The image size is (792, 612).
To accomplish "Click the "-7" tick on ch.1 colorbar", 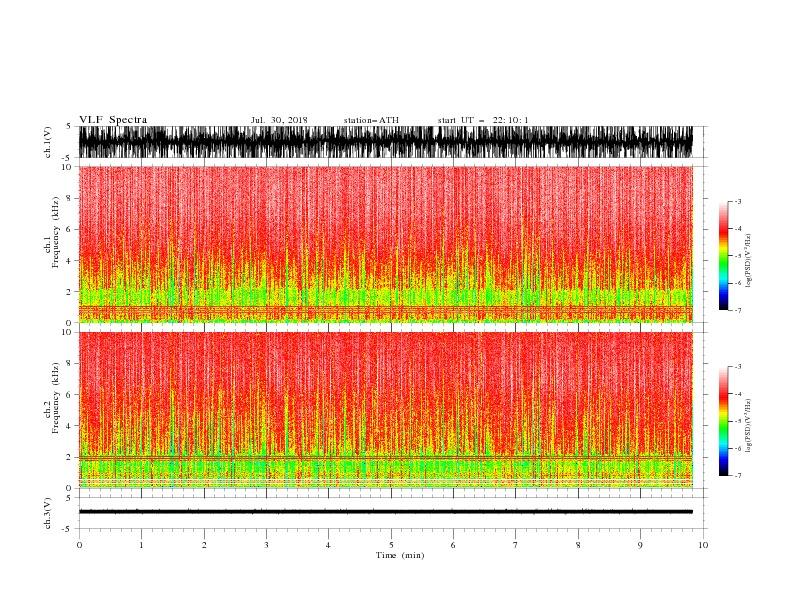I will [x=737, y=310].
